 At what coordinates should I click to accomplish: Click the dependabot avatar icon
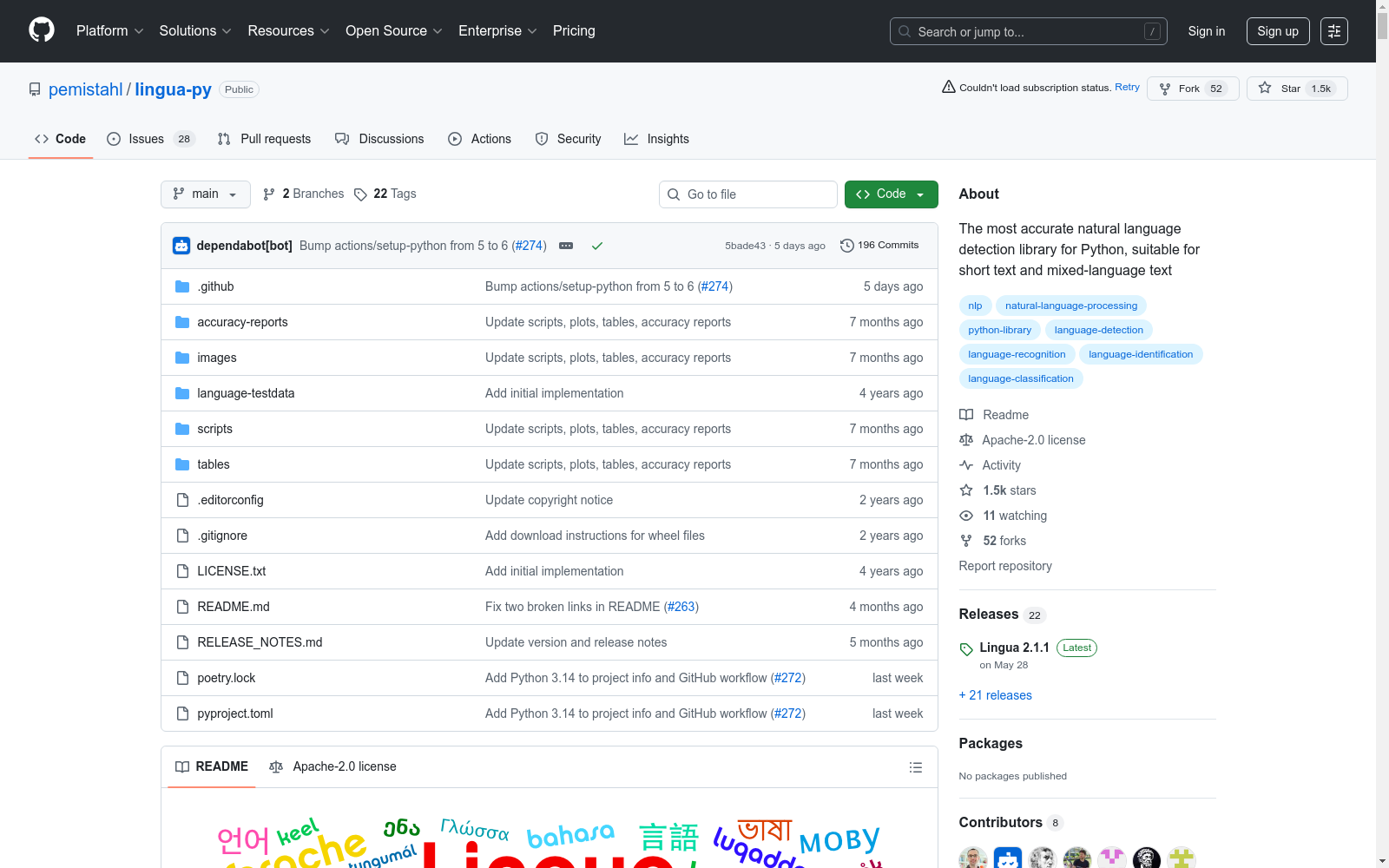coord(181,246)
